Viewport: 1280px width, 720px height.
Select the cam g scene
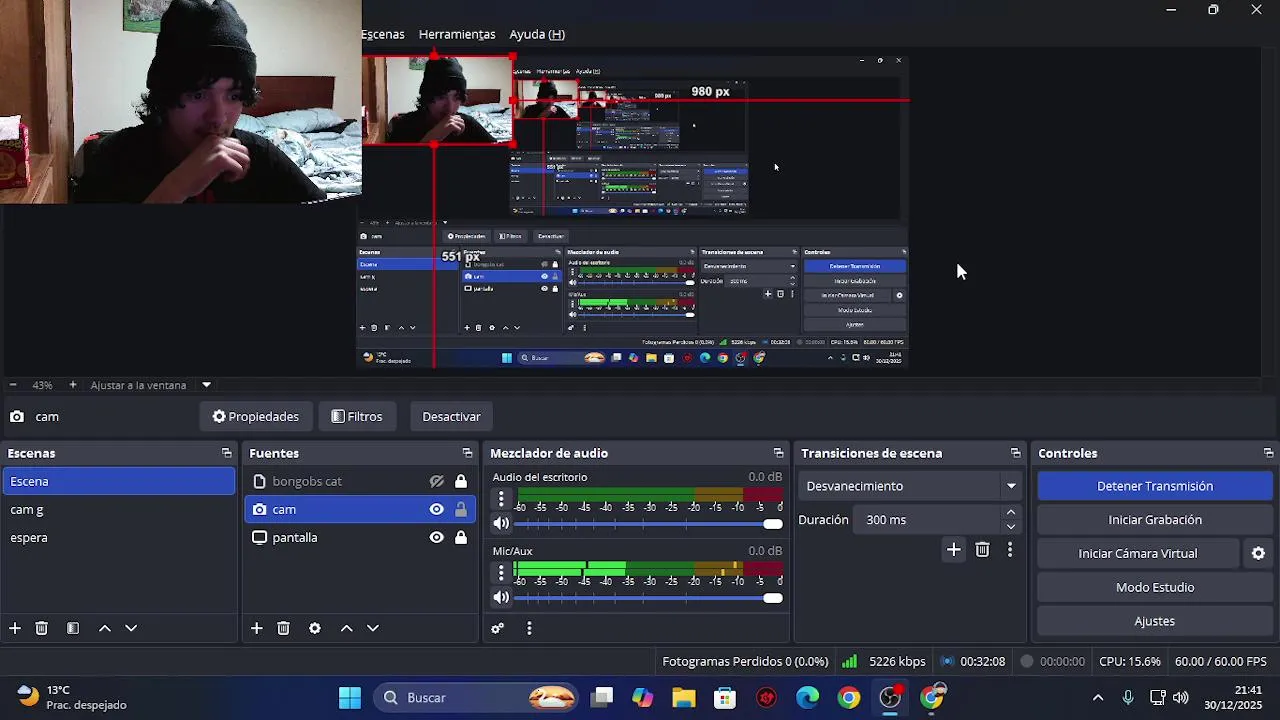118,509
